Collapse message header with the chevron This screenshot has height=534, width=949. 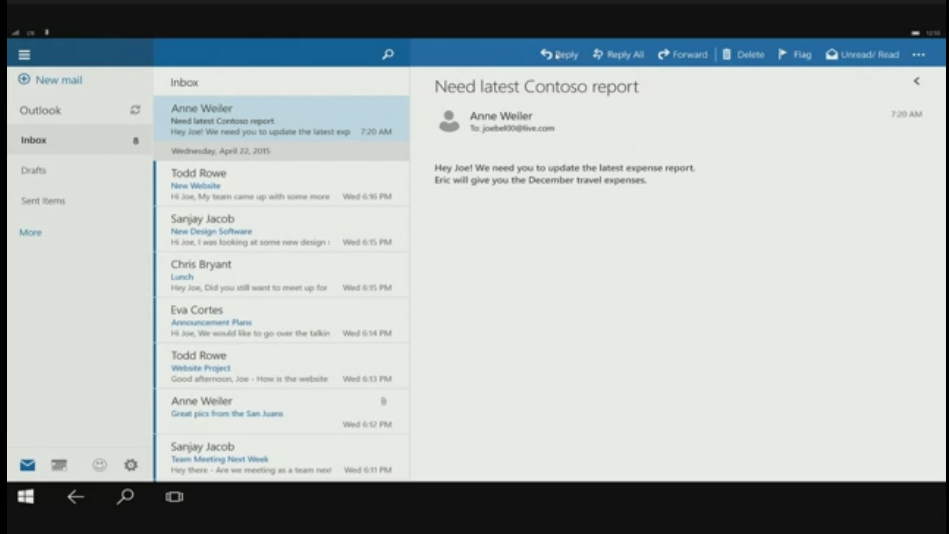(x=916, y=82)
